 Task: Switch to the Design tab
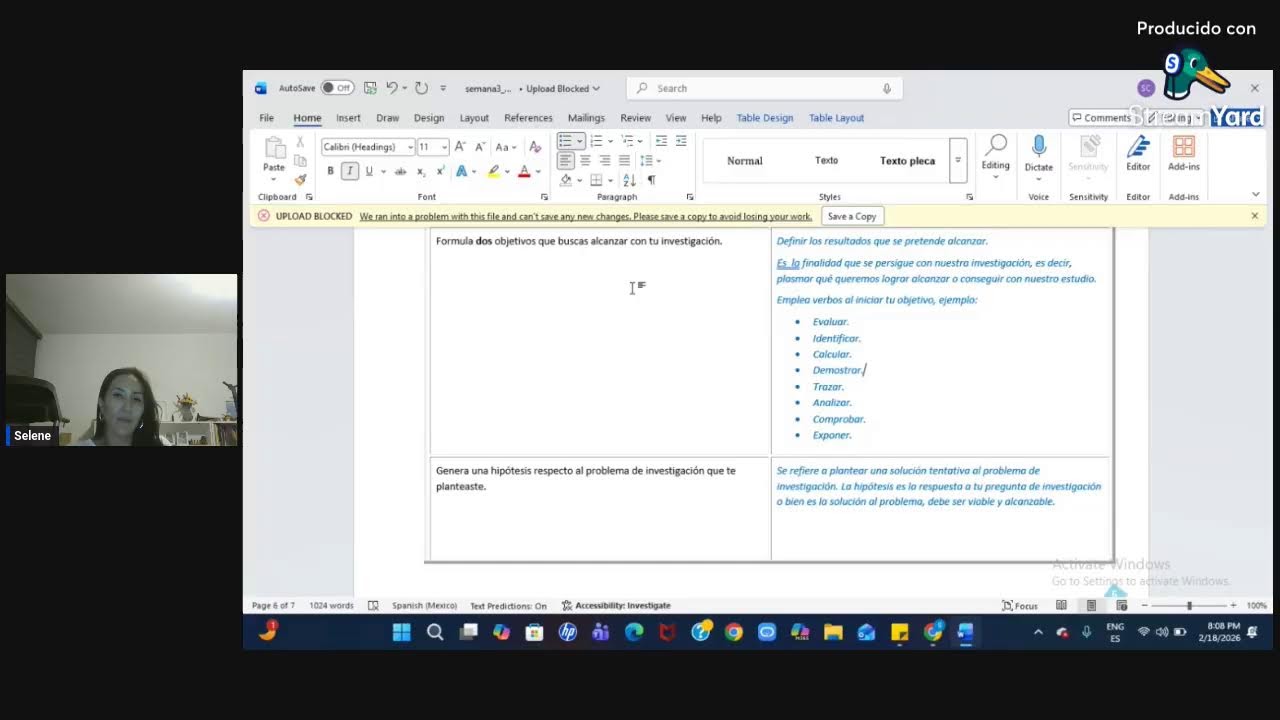click(x=429, y=118)
